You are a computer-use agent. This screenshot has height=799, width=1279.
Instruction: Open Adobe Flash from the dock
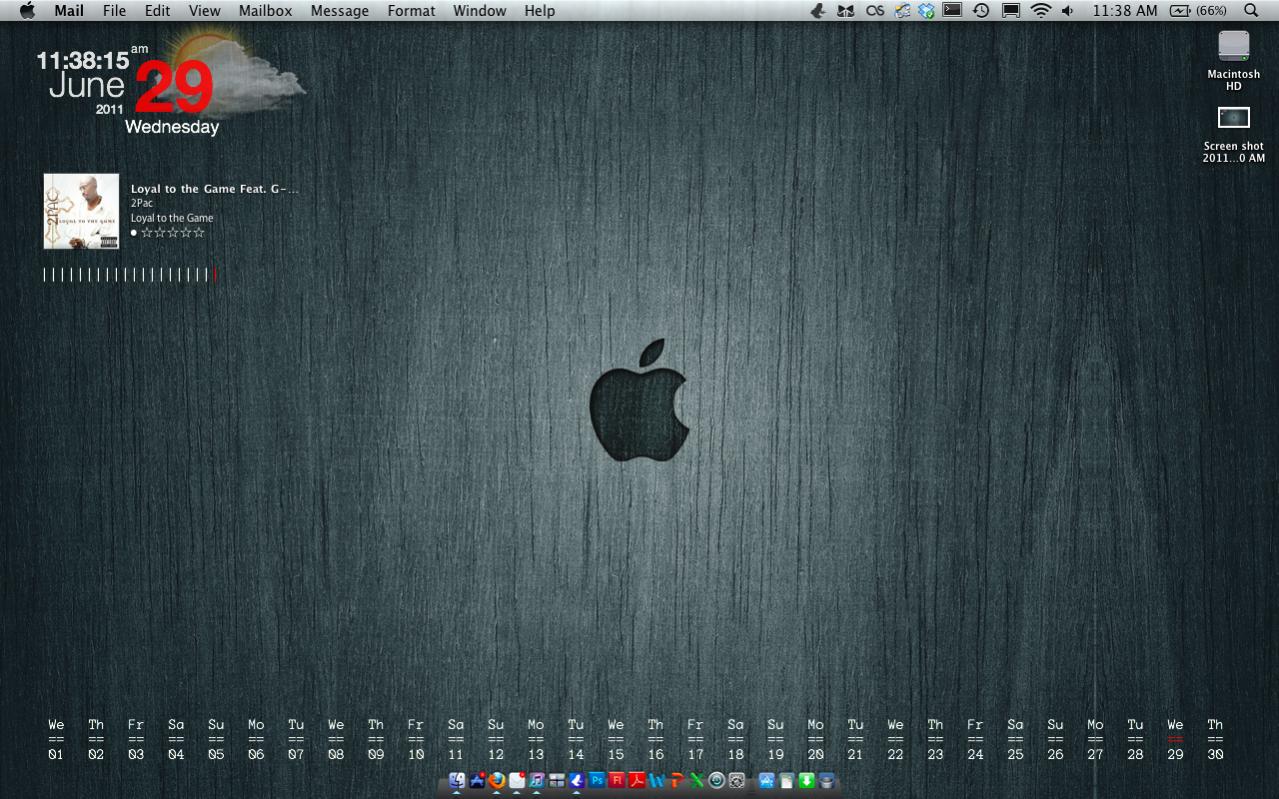tap(617, 781)
